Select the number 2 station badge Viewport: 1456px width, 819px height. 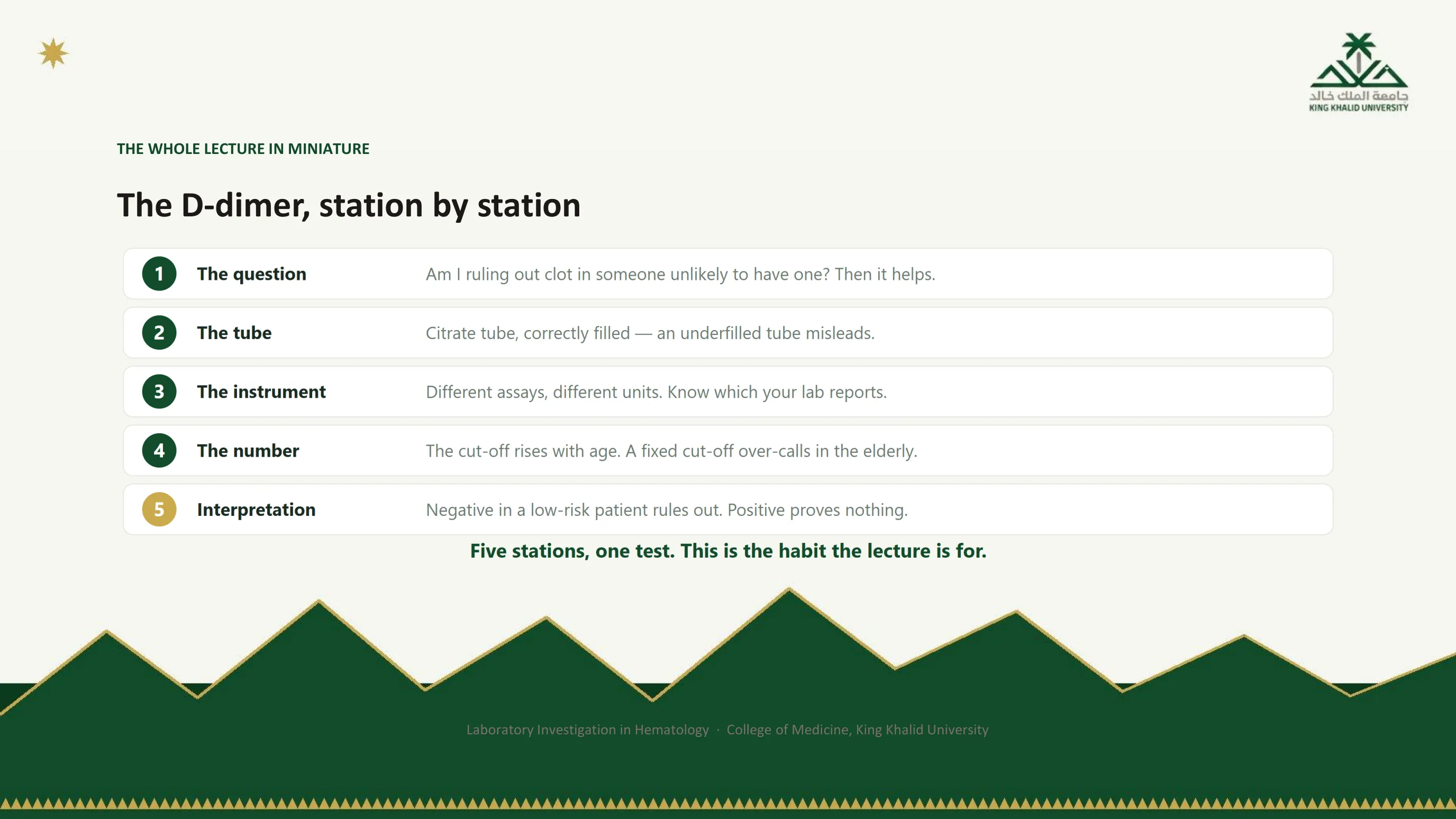coord(159,332)
